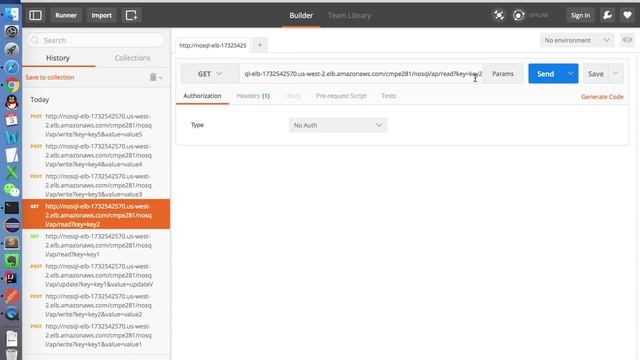Open QuickTime Player from the dock
This screenshot has width=640, height=360.
pyautogui.click(x=12, y=313)
